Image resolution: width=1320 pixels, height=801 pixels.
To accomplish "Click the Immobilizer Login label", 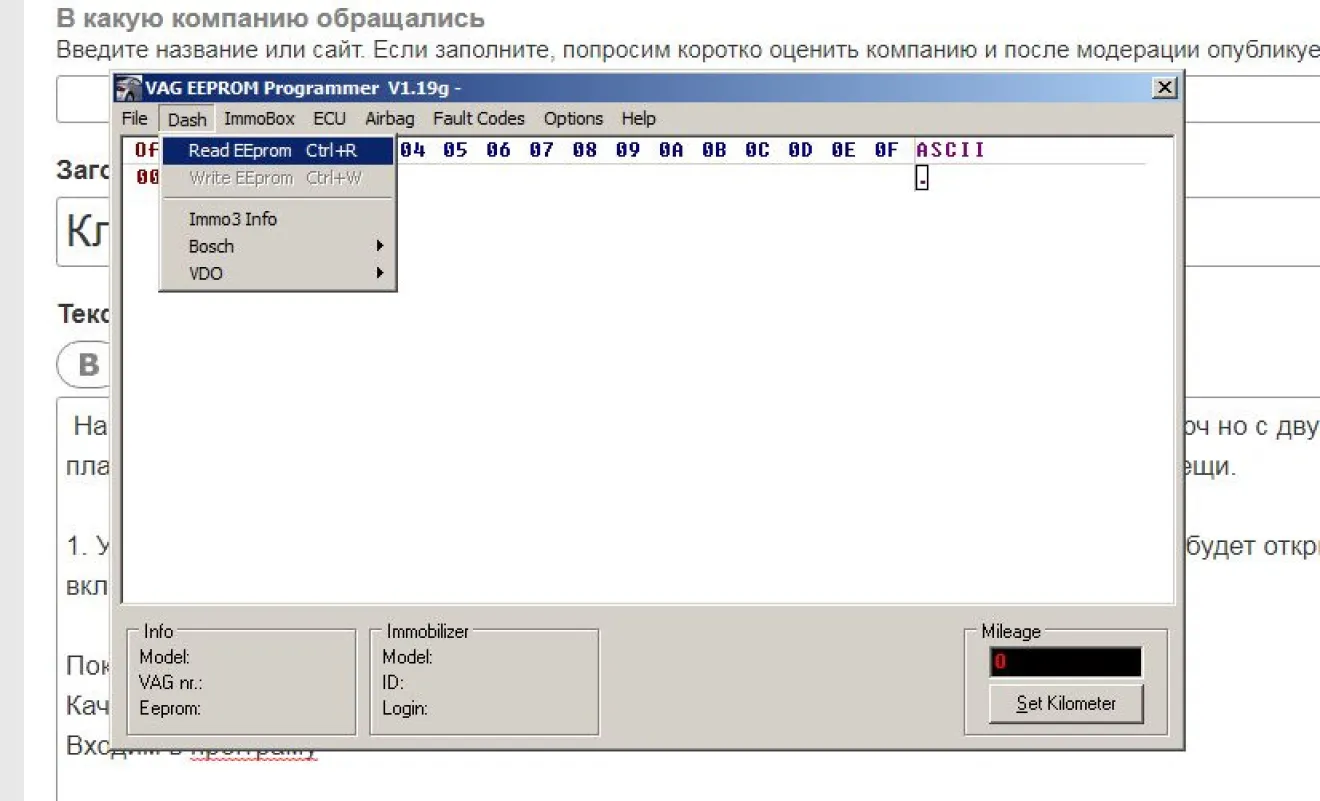I will (405, 708).
